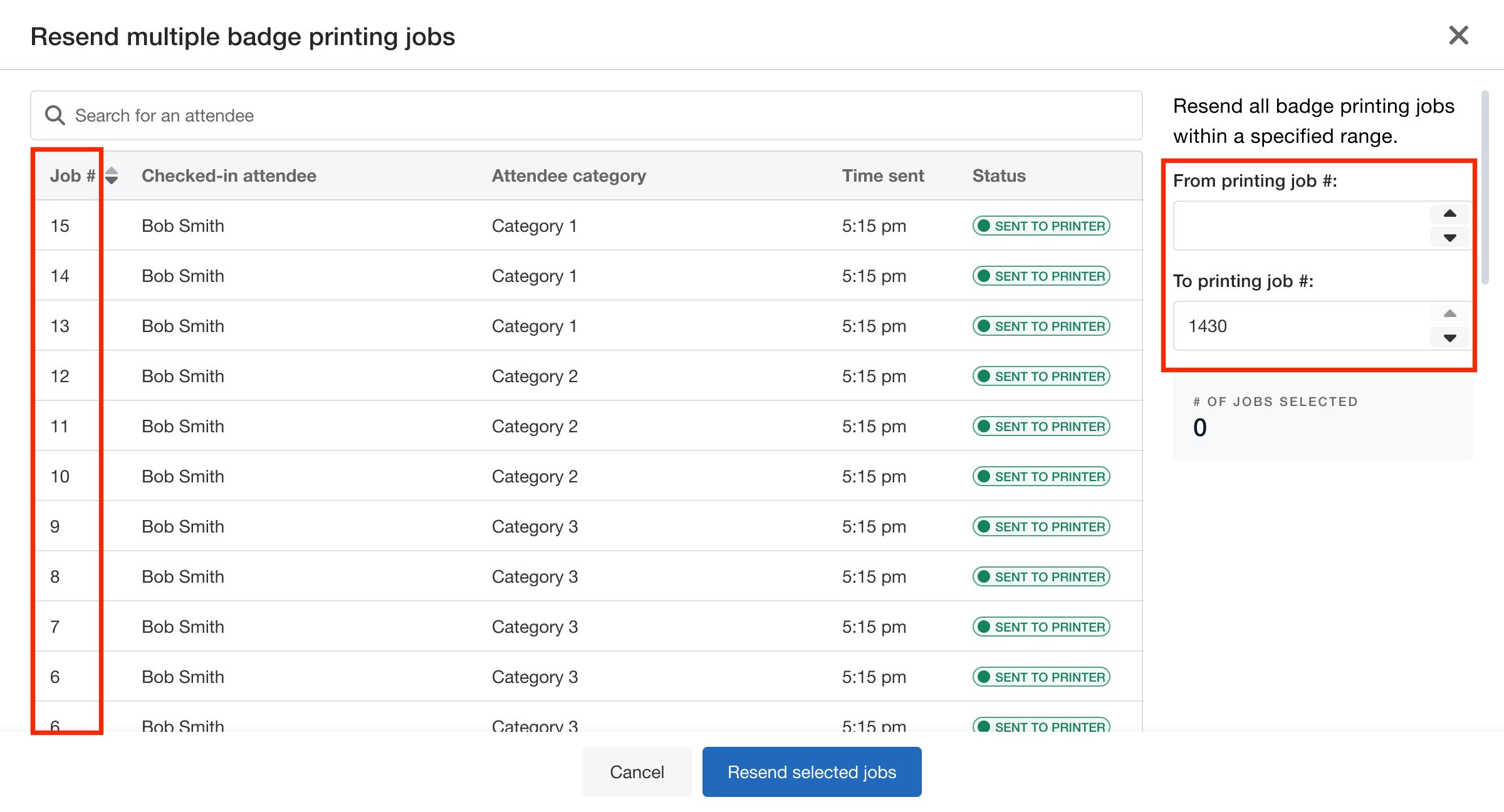Image resolution: width=1504 pixels, height=812 pixels.
Task: Click Bob Smith in the job 13 row
Action: pos(183,326)
